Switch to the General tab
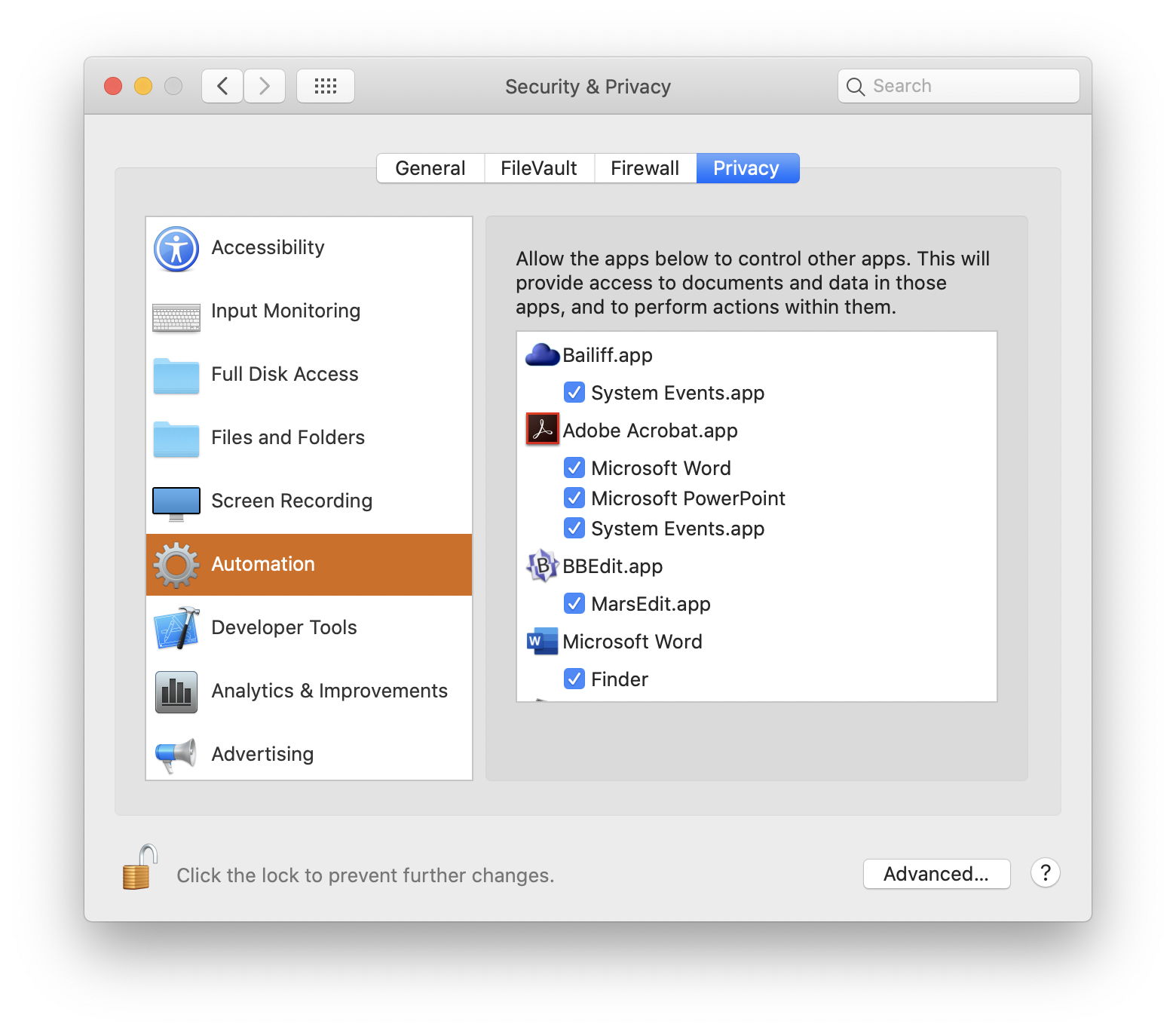 point(430,168)
